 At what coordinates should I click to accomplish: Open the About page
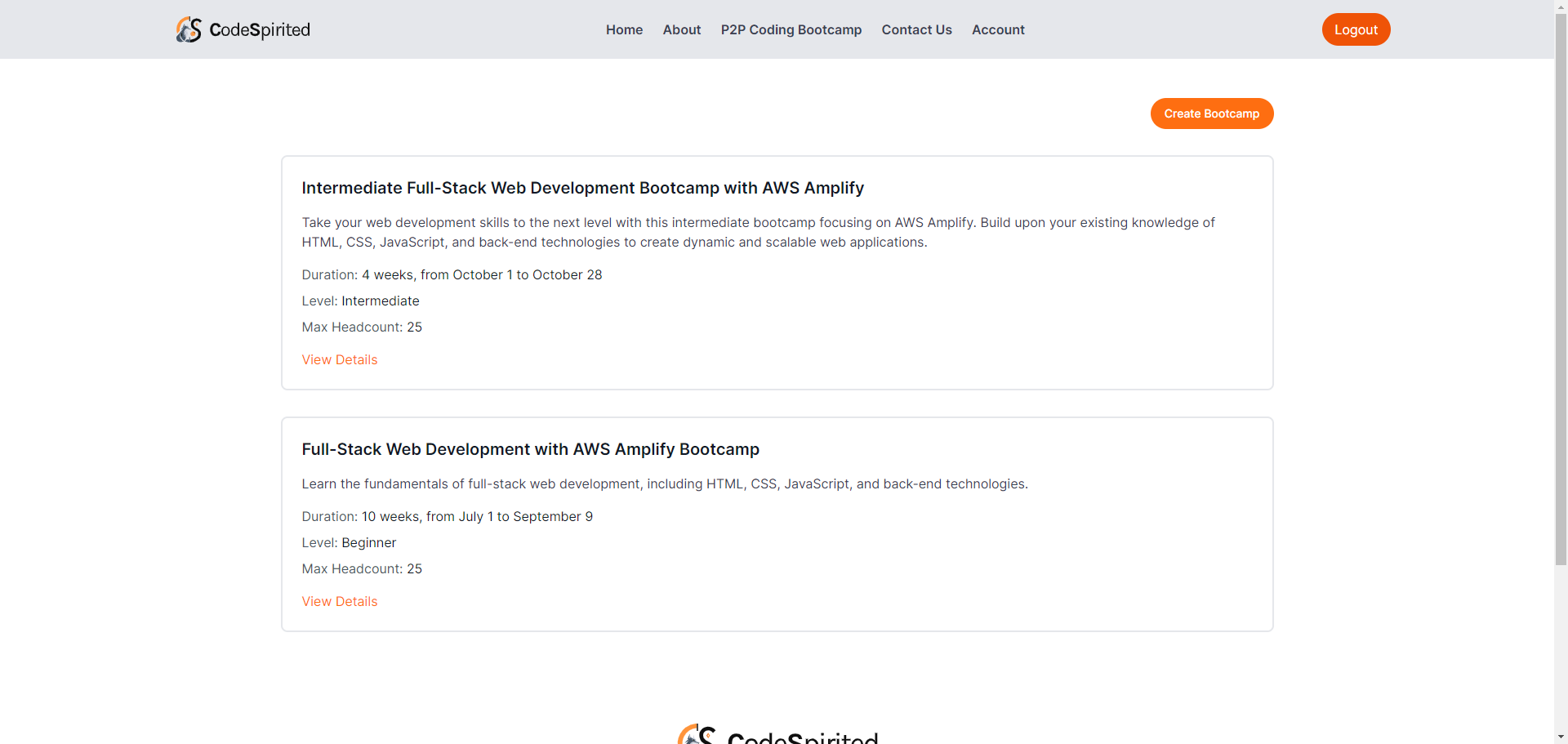[681, 29]
